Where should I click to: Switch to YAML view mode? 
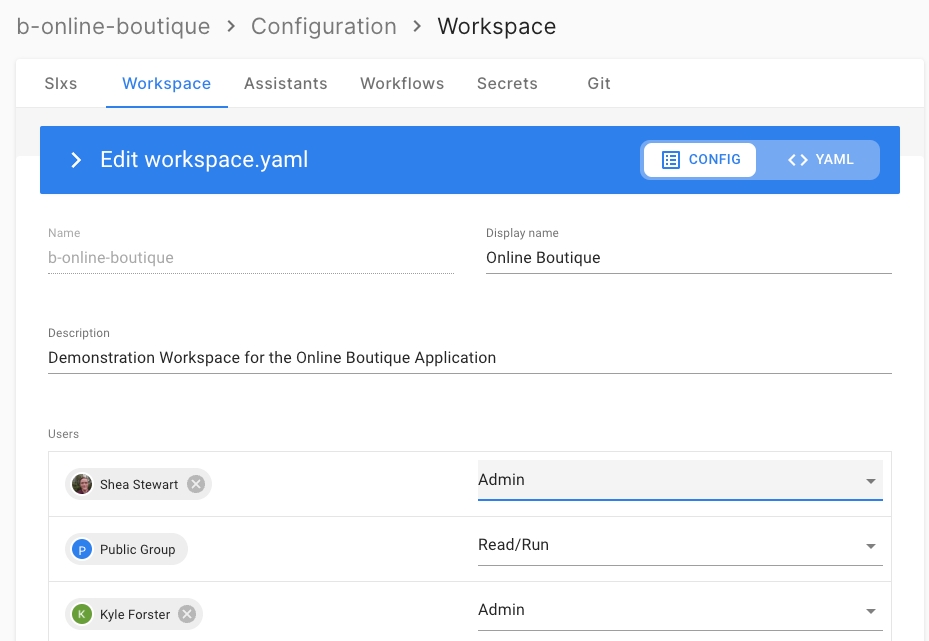820,160
